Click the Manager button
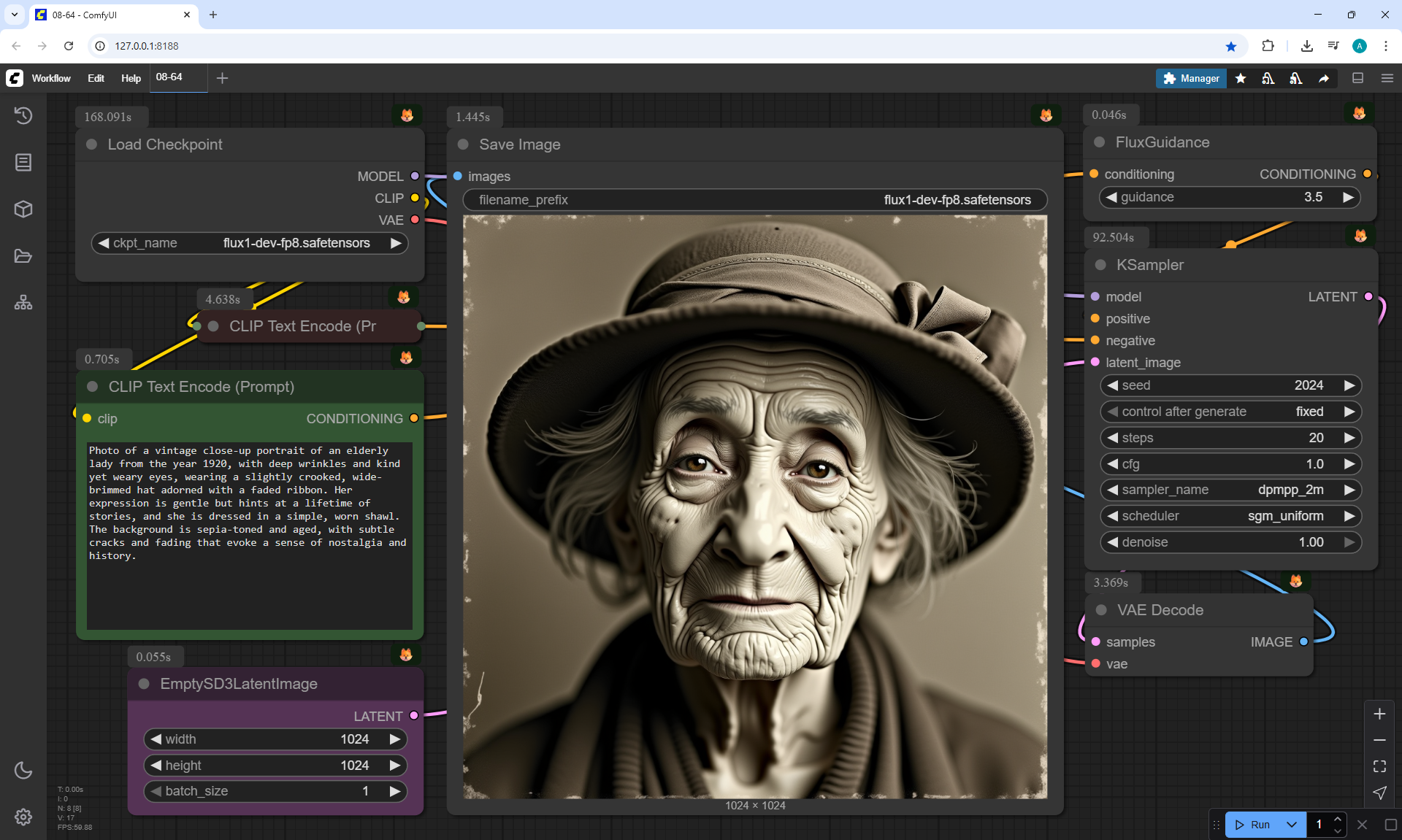 coord(1191,78)
